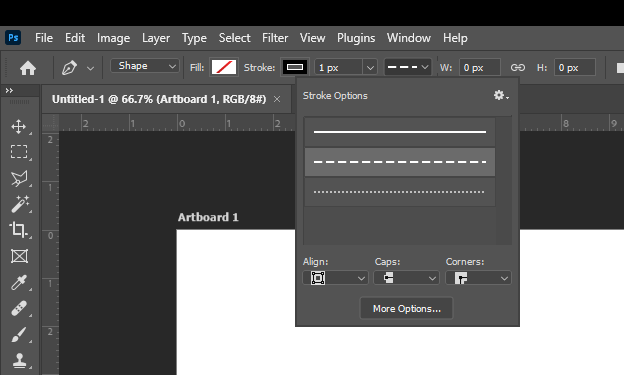Switch to the Untitled-1 document tab
This screenshot has height=375, width=624.
click(159, 99)
